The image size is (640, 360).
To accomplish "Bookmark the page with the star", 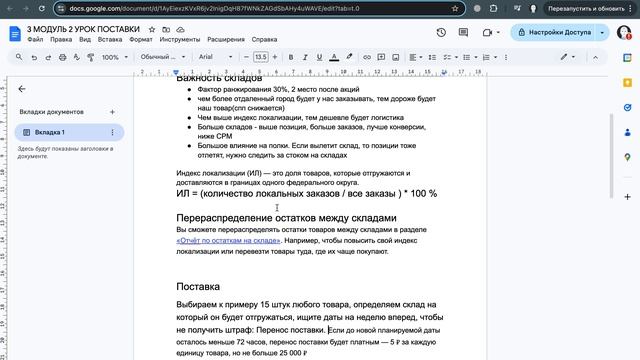I will pyautogui.click(x=455, y=8).
